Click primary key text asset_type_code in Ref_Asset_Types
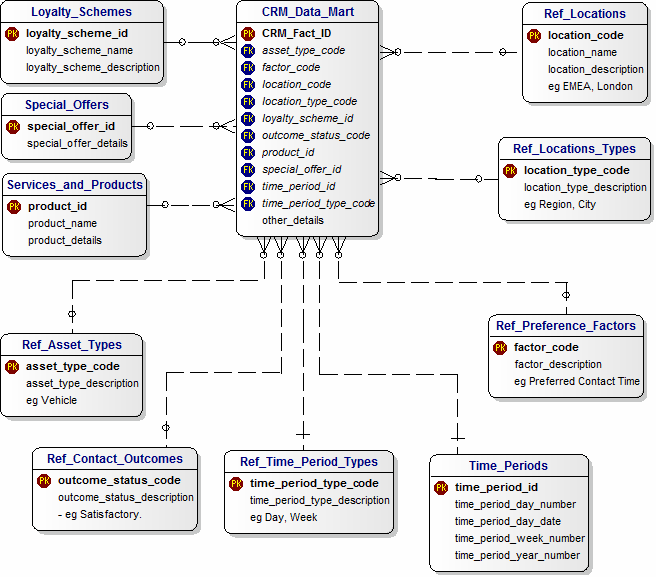Viewport: 656px width, 577px height. (73, 367)
